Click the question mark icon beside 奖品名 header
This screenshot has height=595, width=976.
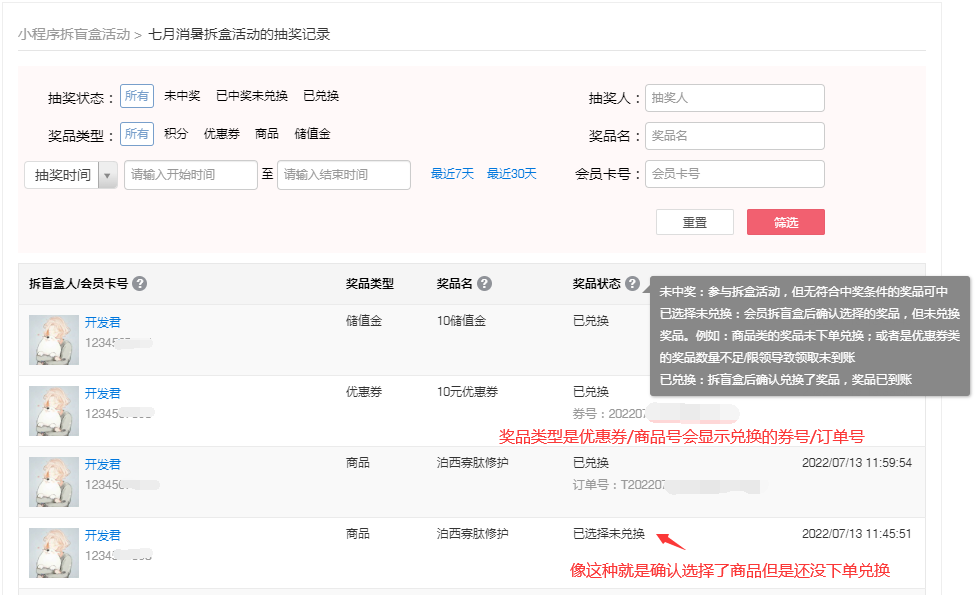pyautogui.click(x=487, y=283)
